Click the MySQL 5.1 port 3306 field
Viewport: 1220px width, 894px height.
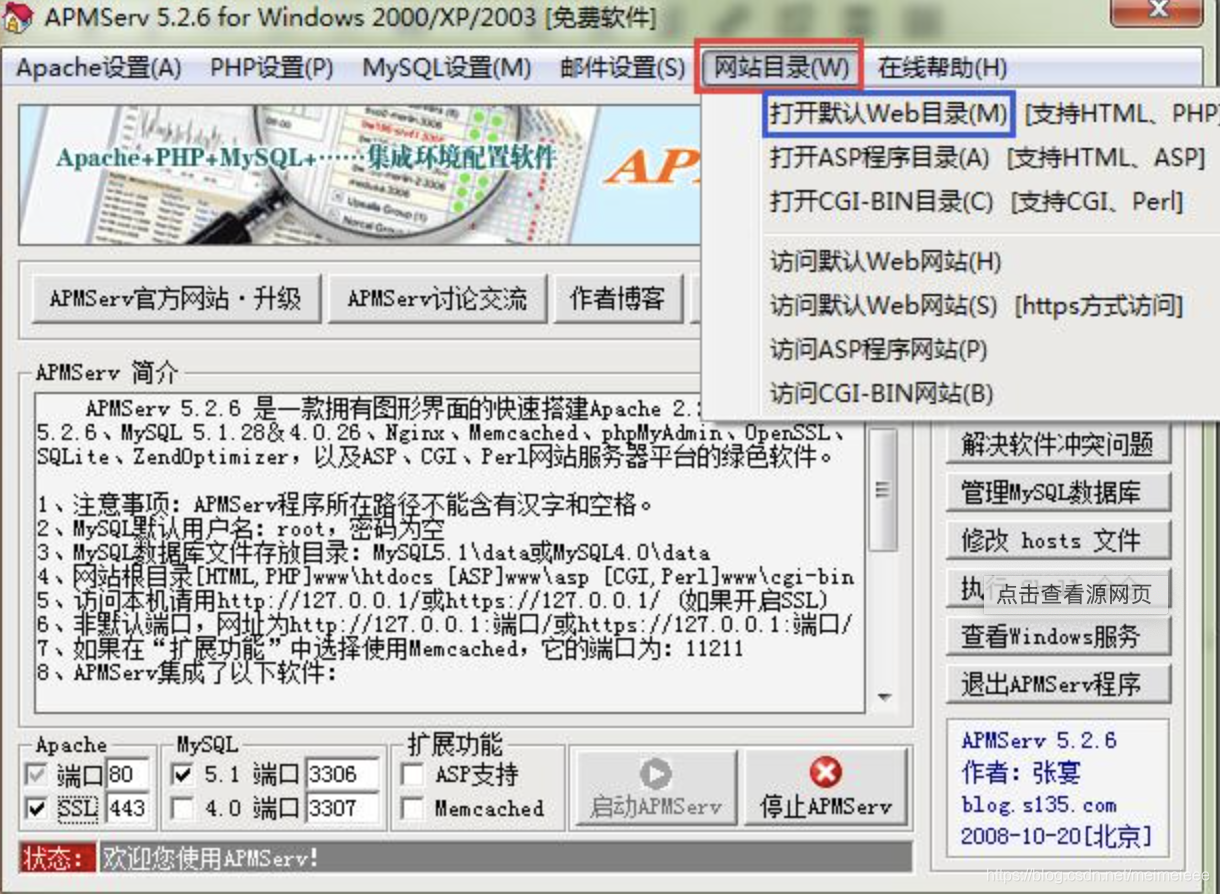tap(342, 774)
